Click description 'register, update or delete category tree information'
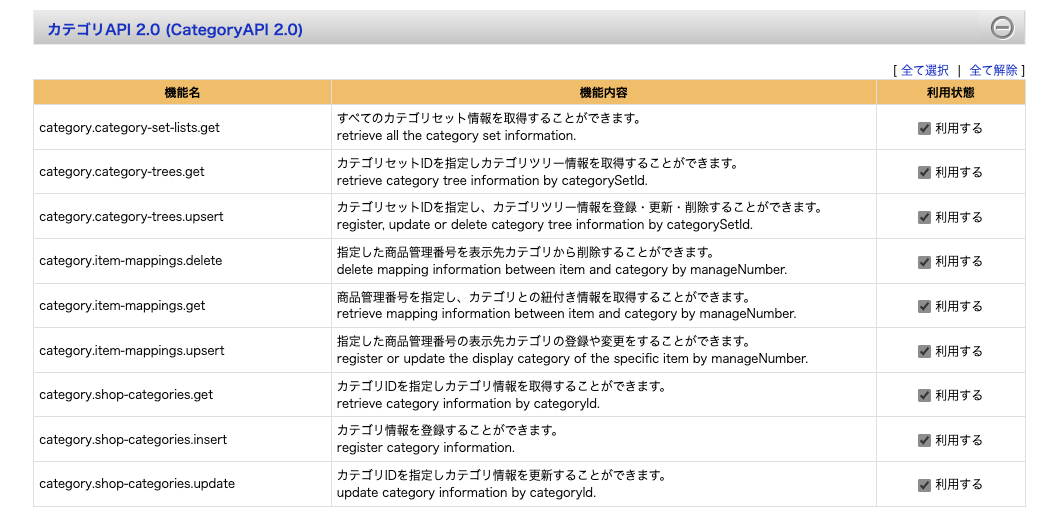 pyautogui.click(x=545, y=225)
